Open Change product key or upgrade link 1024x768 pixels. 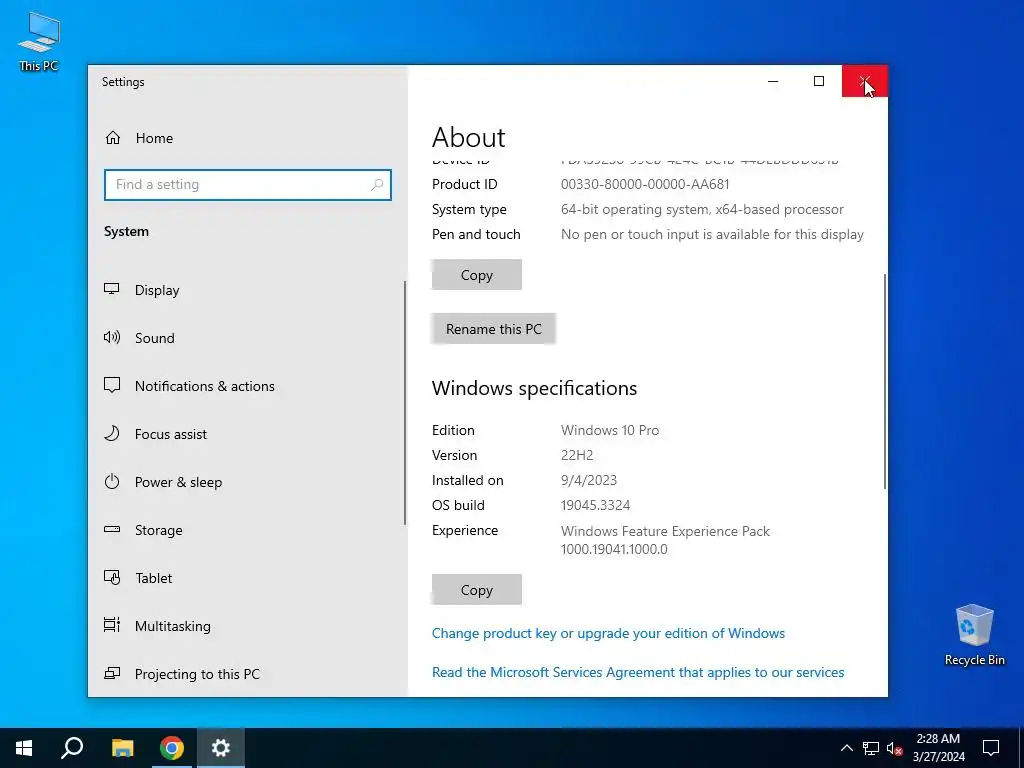[608, 633]
